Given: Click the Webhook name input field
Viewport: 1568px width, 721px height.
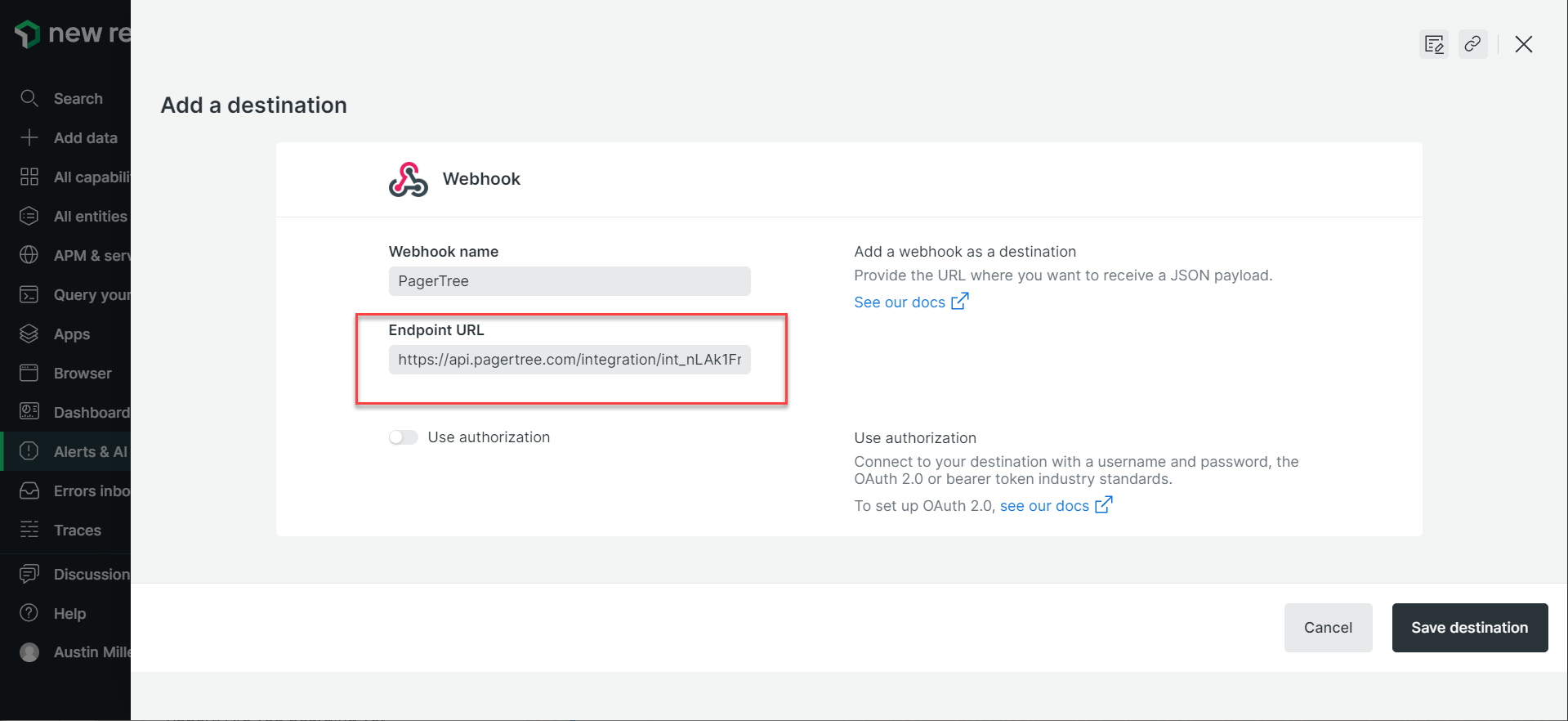Looking at the screenshot, I should (570, 281).
